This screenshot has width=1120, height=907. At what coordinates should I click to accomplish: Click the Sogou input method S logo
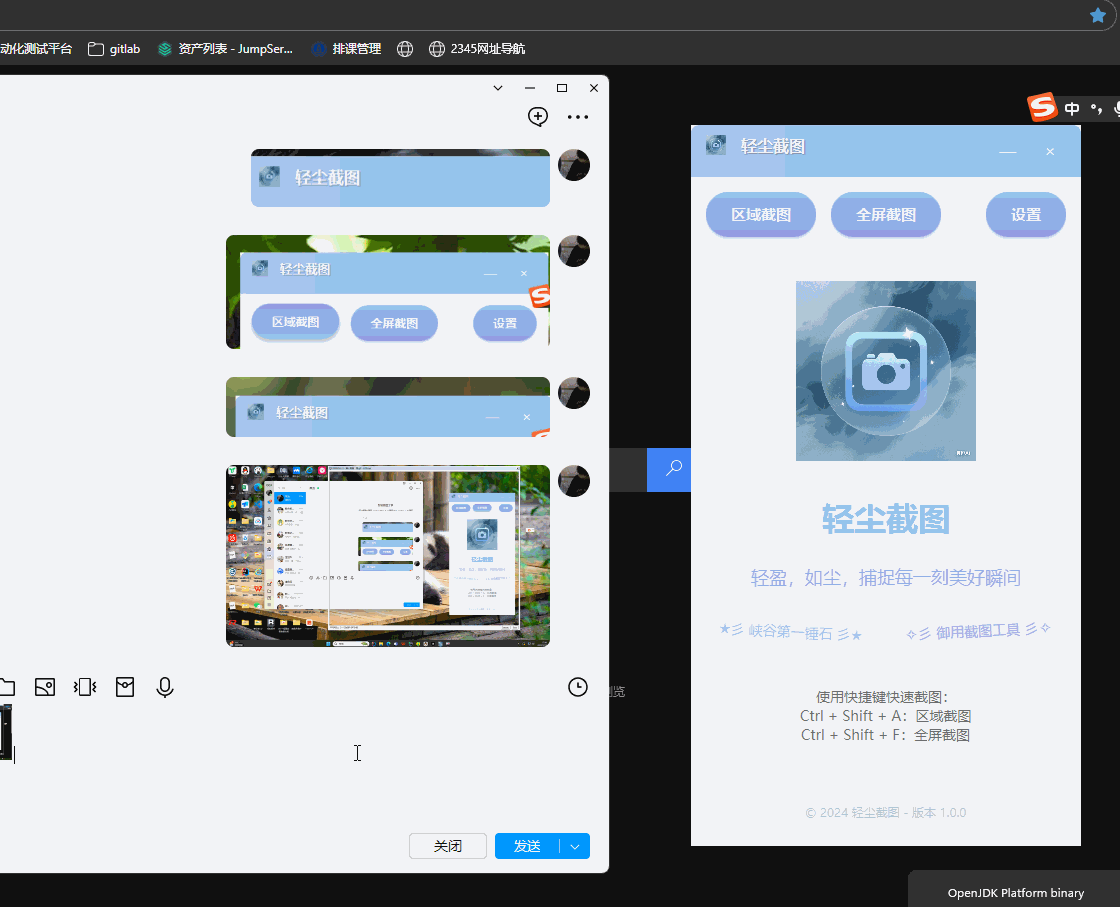[1042, 108]
